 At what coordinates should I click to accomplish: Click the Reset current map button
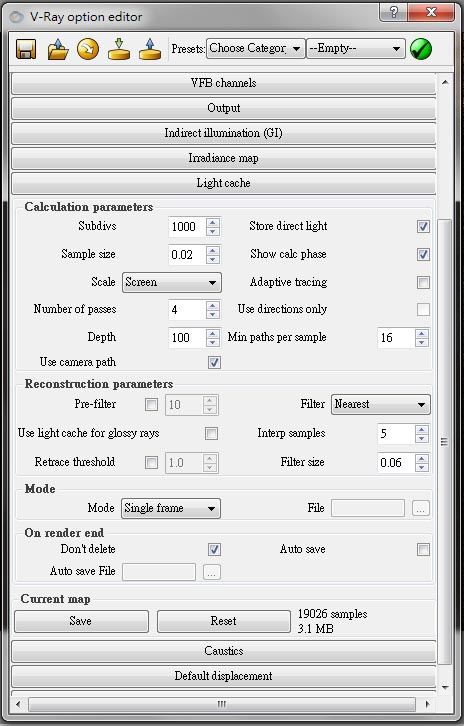(x=224, y=621)
